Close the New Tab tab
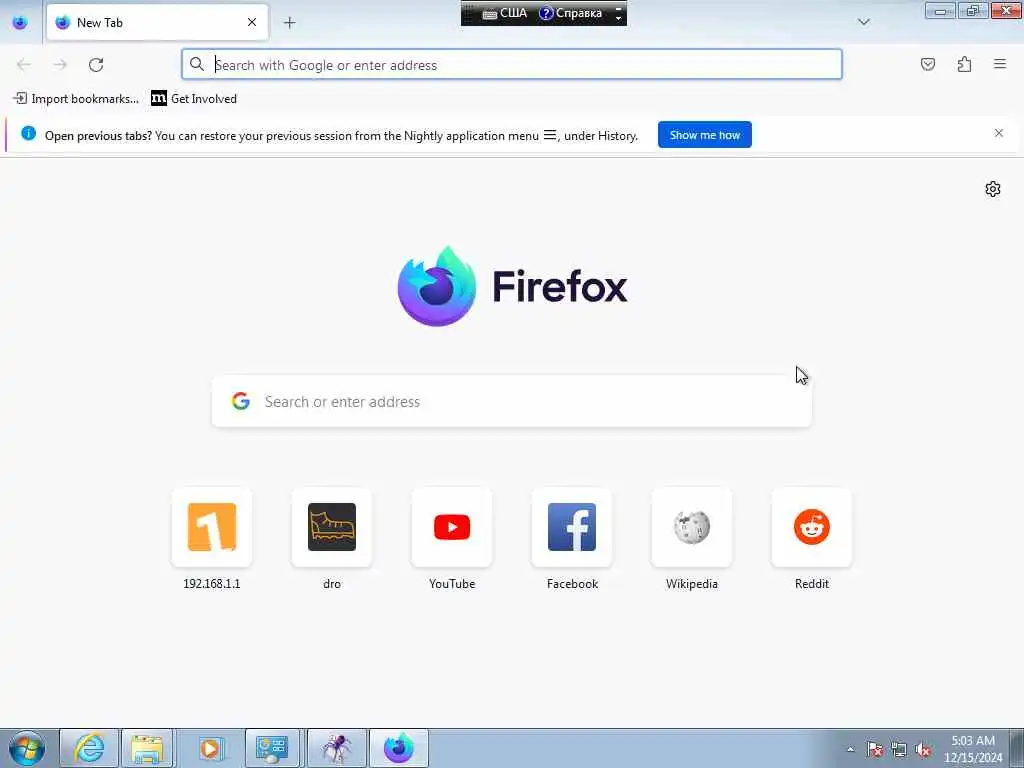 pos(252,22)
